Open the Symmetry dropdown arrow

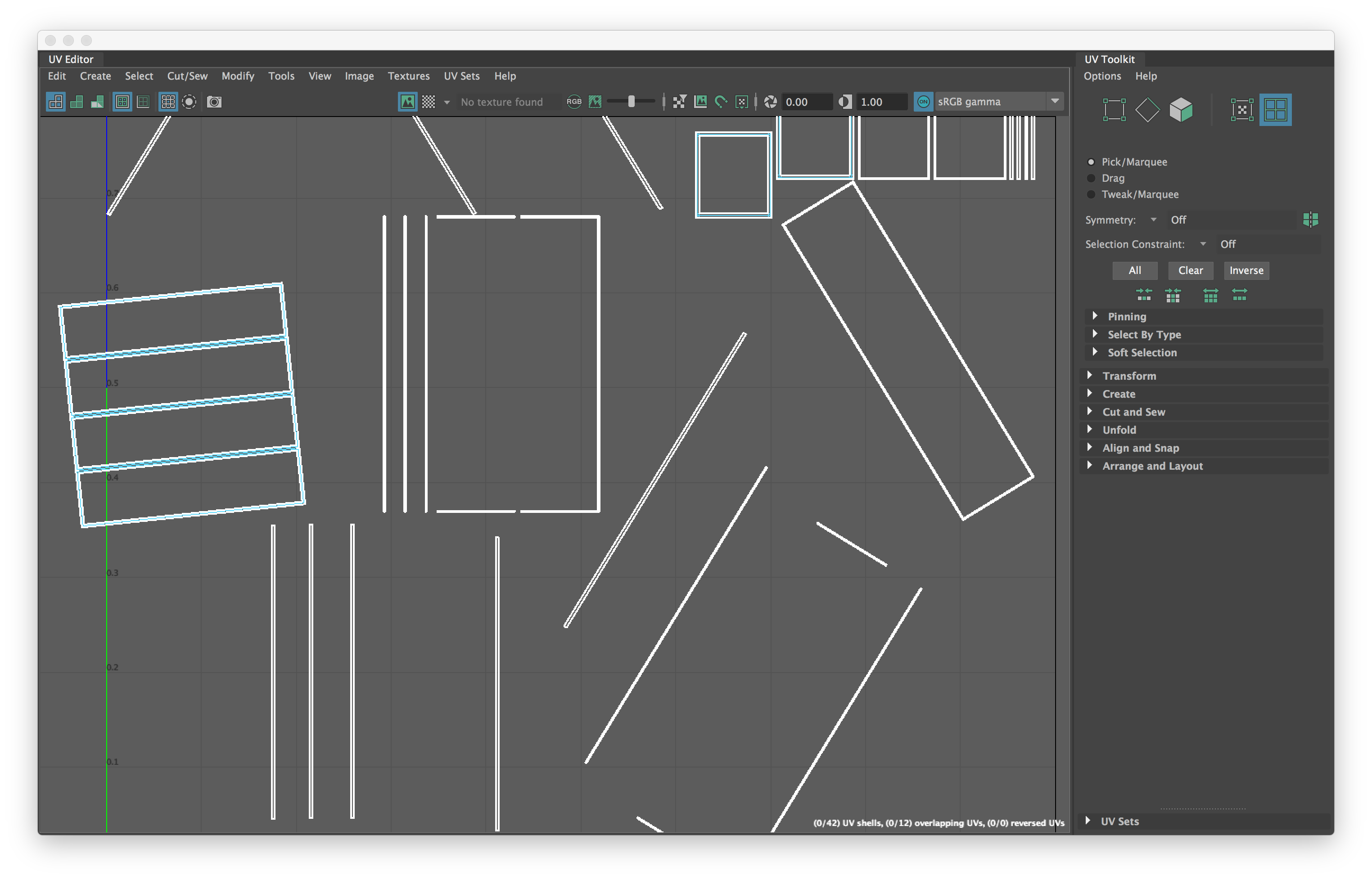click(1153, 220)
